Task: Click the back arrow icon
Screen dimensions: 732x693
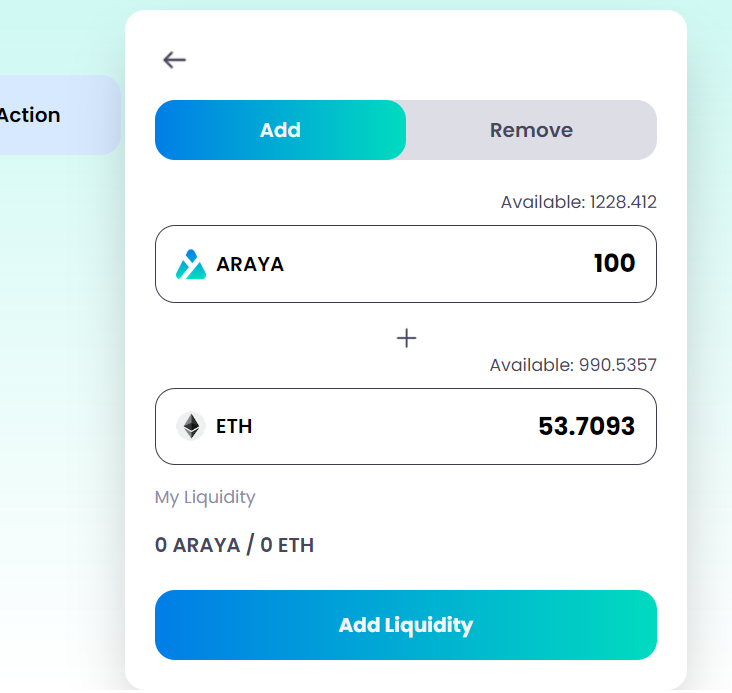Action: coord(175,60)
